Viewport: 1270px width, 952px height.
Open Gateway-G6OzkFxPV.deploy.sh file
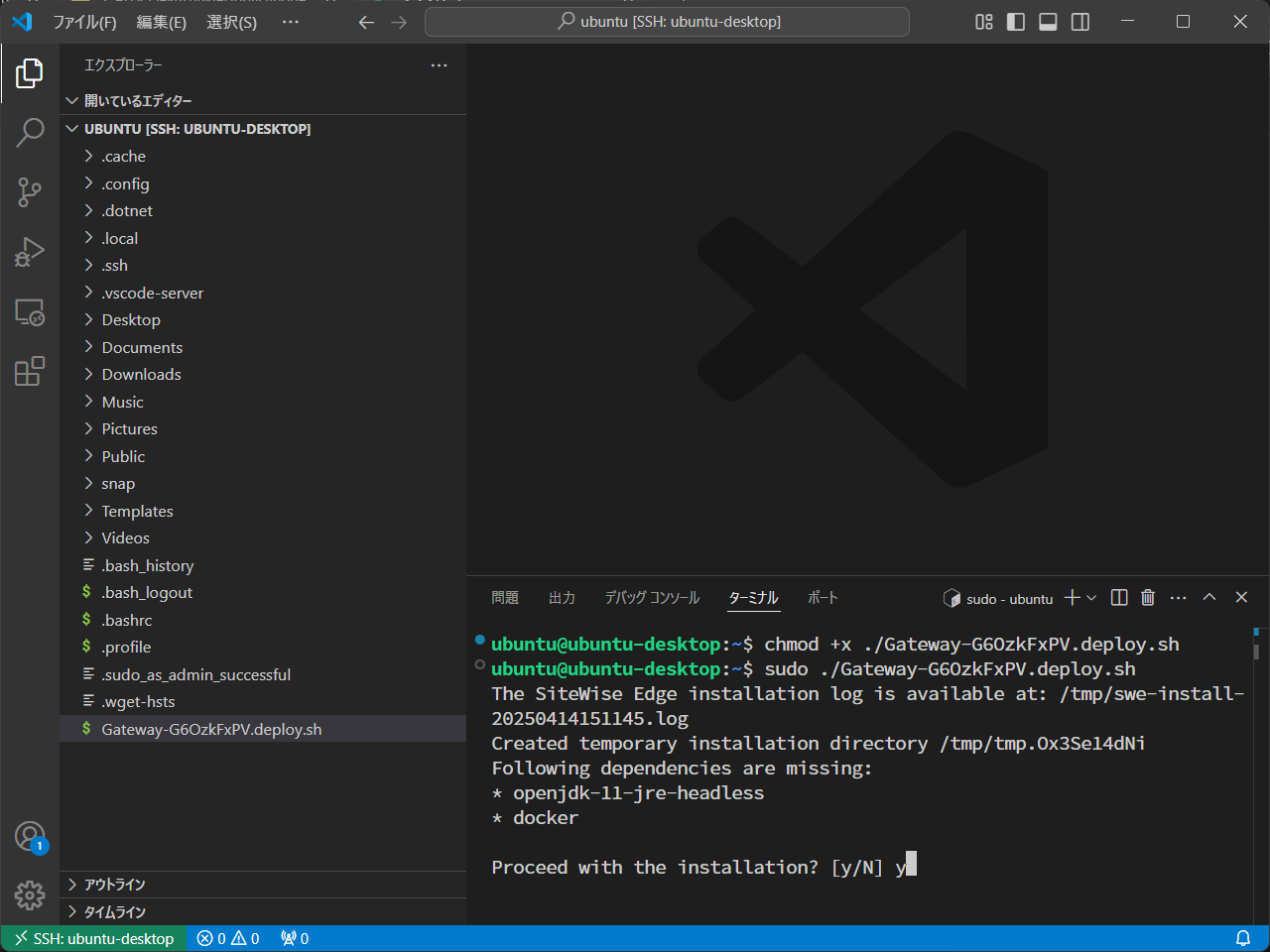(263, 729)
